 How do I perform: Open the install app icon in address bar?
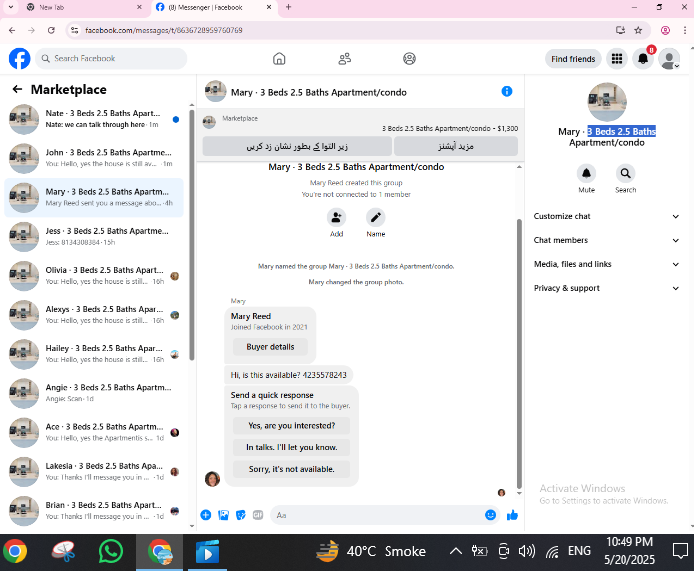(621, 30)
